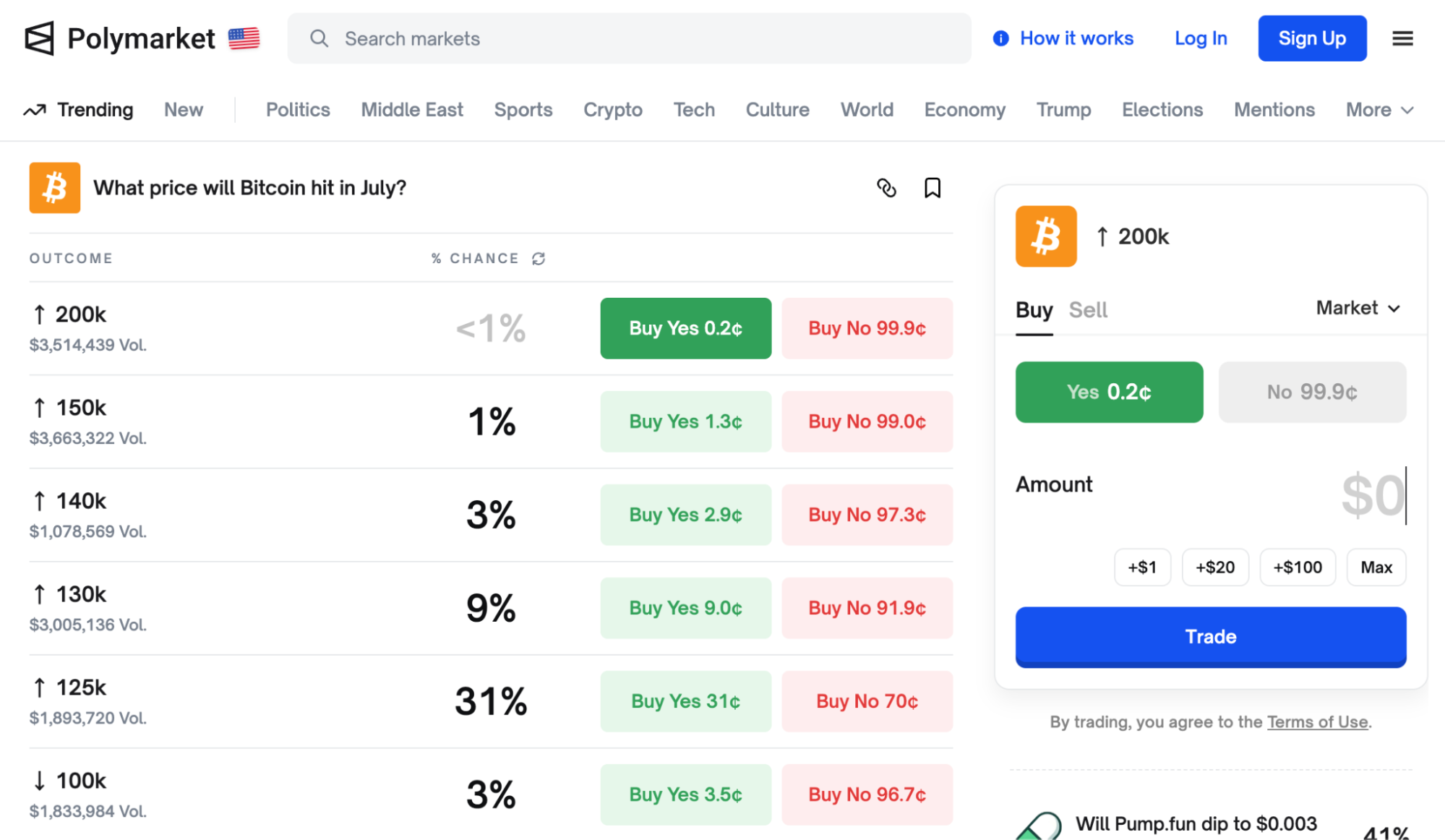The width and height of the screenshot is (1445, 840).
Task: Click the US flag icon
Action: [244, 38]
